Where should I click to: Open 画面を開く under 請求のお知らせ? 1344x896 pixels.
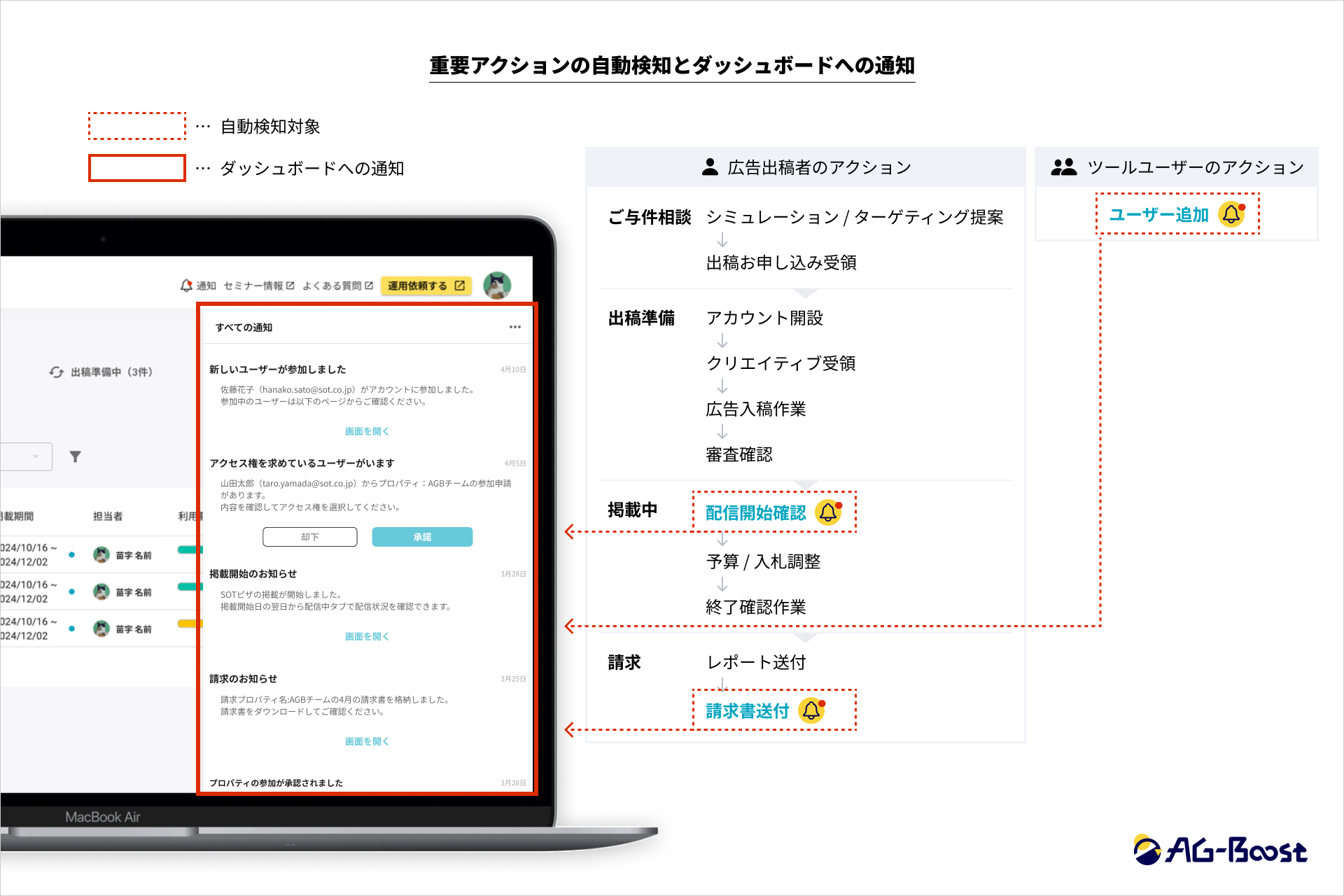point(367,741)
